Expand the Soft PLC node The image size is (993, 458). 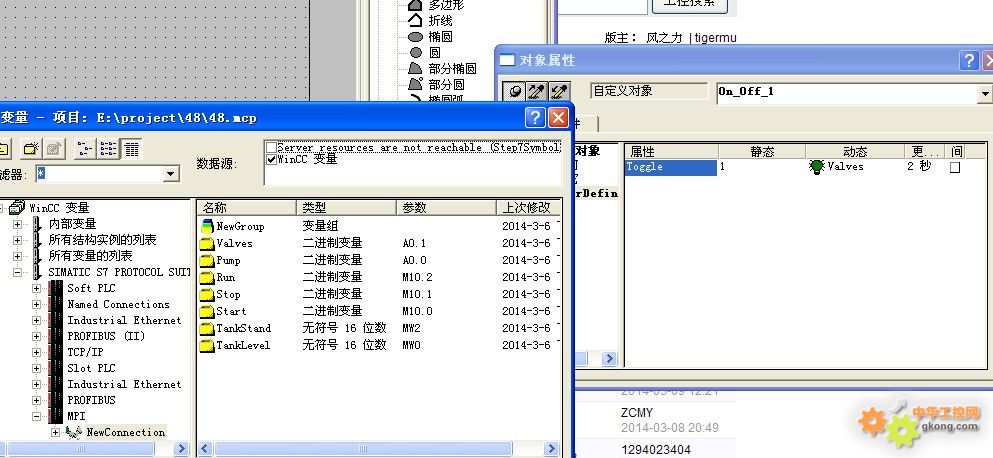(36, 288)
